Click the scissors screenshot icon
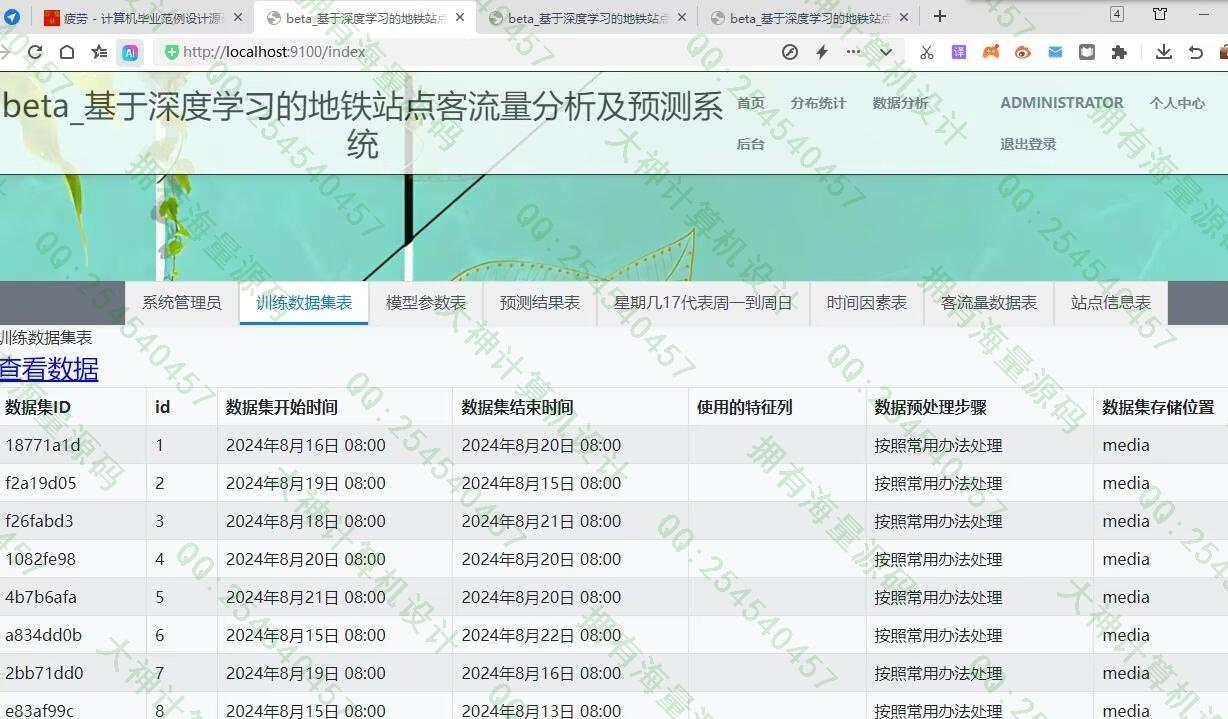This screenshot has width=1228, height=719. click(927, 52)
